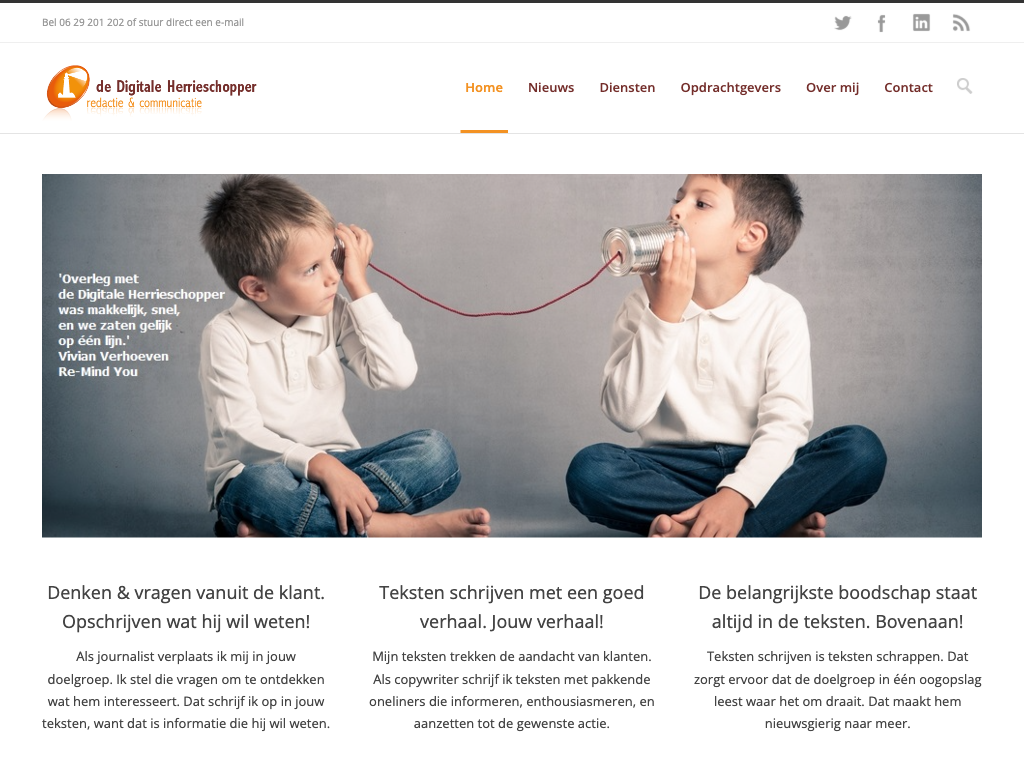
Task: Open the Twitter profile icon
Action: [x=842, y=23]
